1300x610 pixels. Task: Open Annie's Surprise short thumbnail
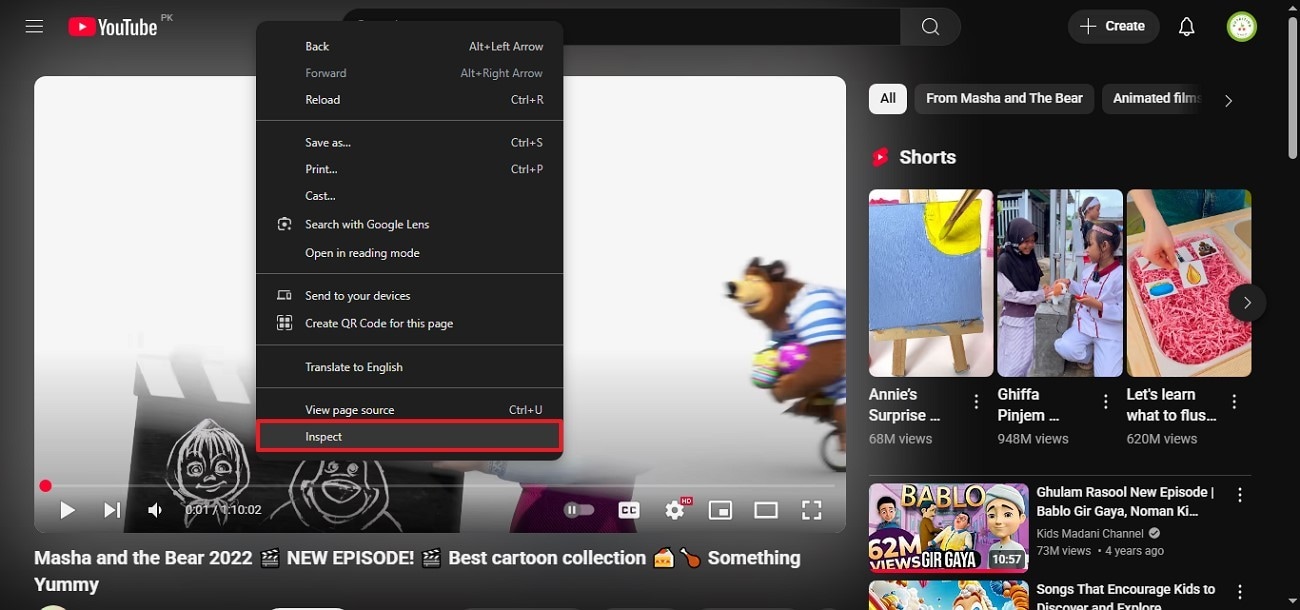pyautogui.click(x=931, y=283)
